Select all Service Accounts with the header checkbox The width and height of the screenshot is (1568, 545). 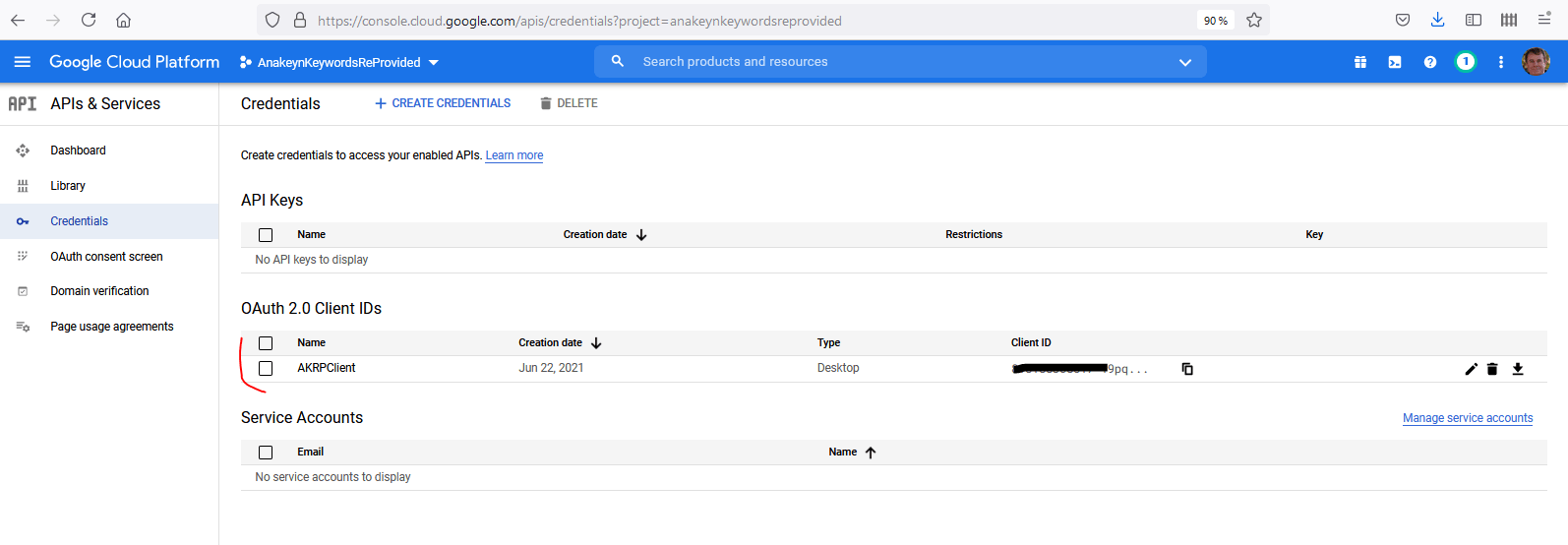266,453
